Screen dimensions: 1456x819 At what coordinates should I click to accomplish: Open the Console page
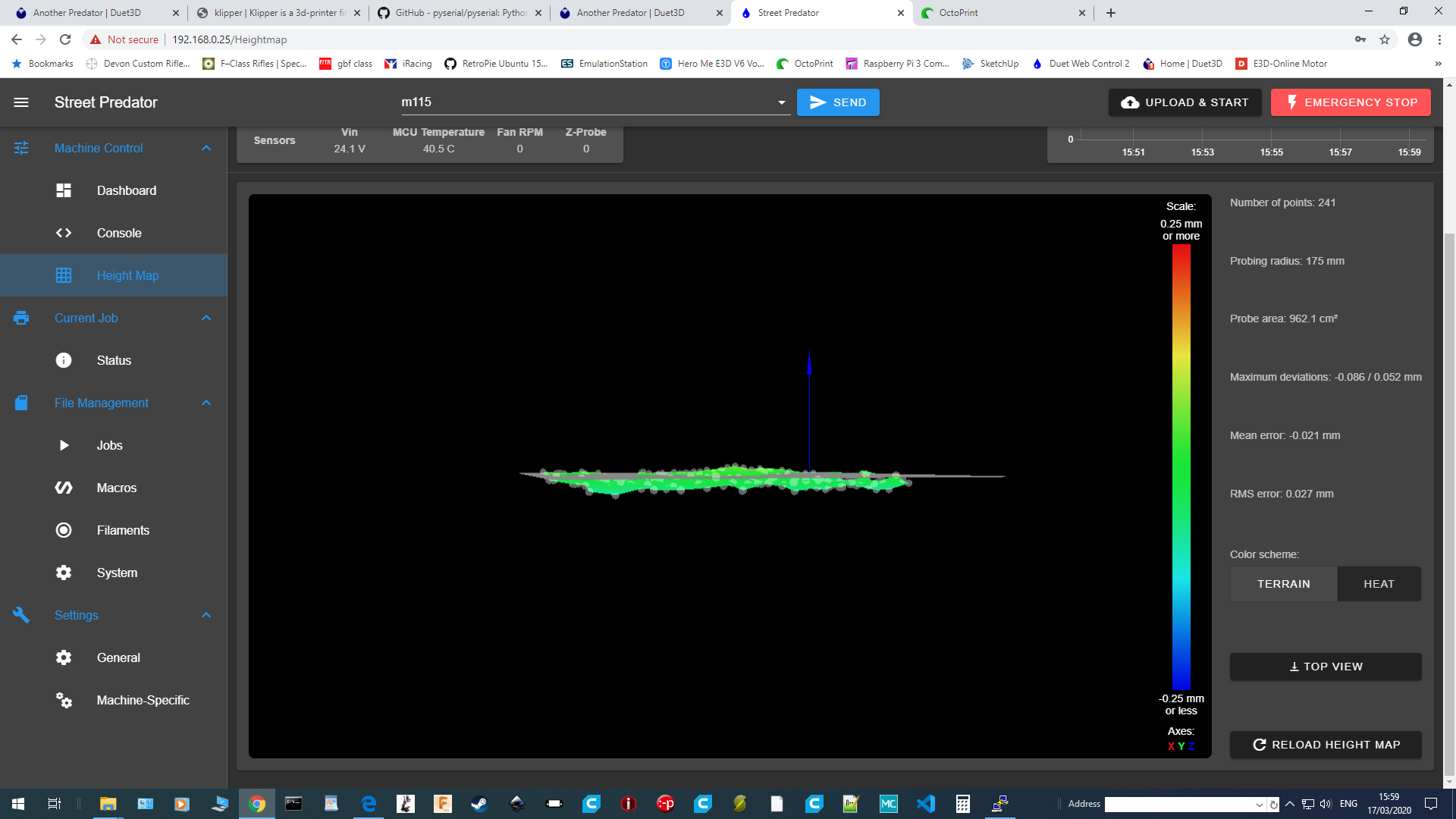(114, 233)
